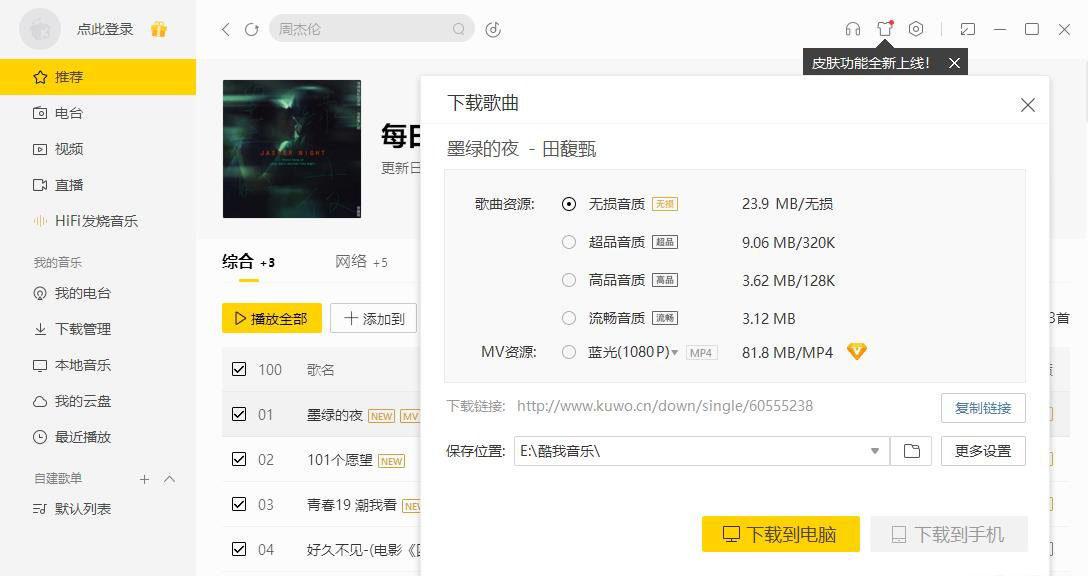Toggle the select-all checkbox in list header
This screenshot has width=1088, height=576.
[239, 369]
